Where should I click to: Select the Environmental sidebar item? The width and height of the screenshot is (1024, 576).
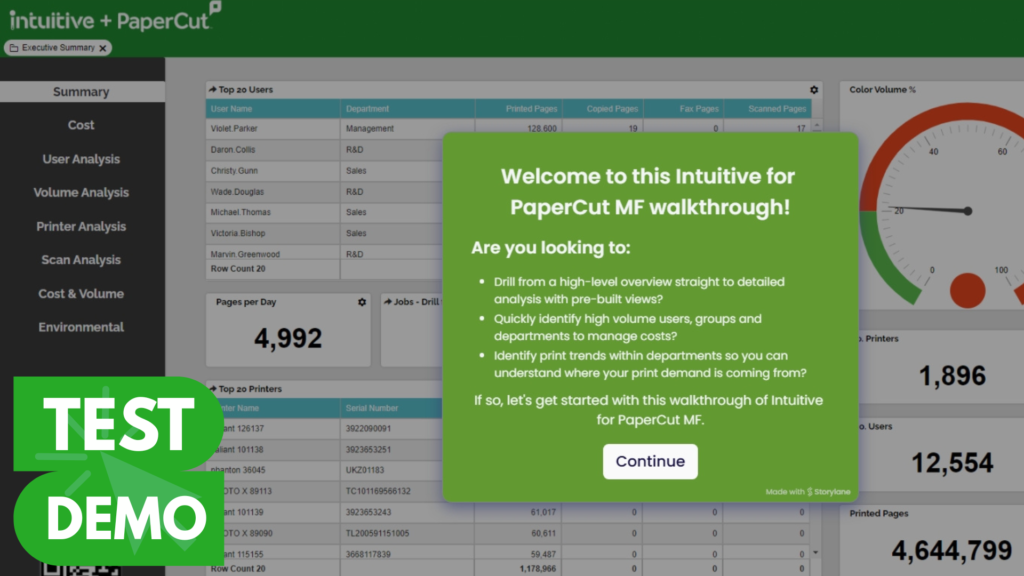click(x=81, y=327)
